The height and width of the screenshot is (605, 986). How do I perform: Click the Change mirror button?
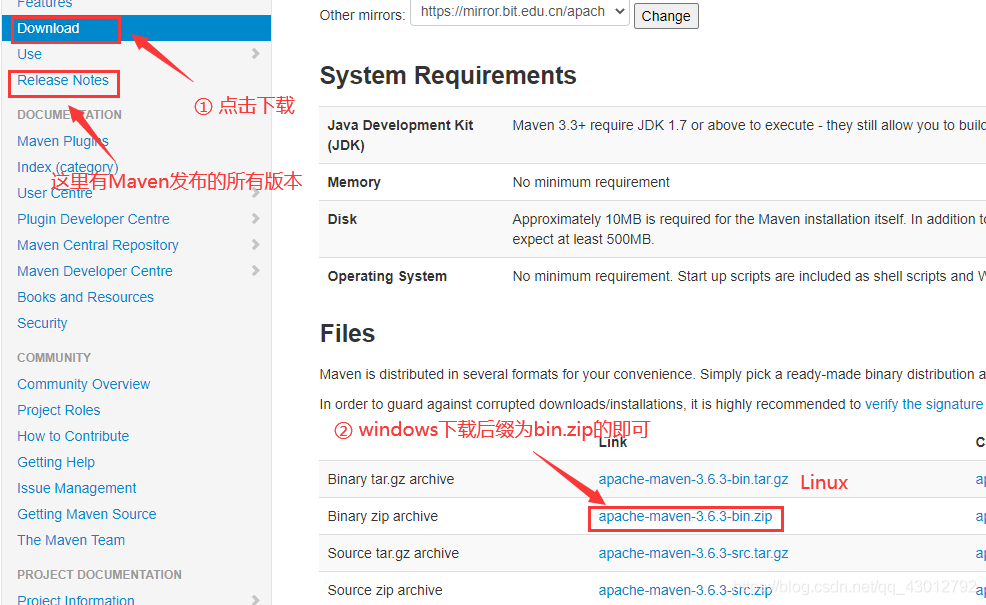[666, 16]
